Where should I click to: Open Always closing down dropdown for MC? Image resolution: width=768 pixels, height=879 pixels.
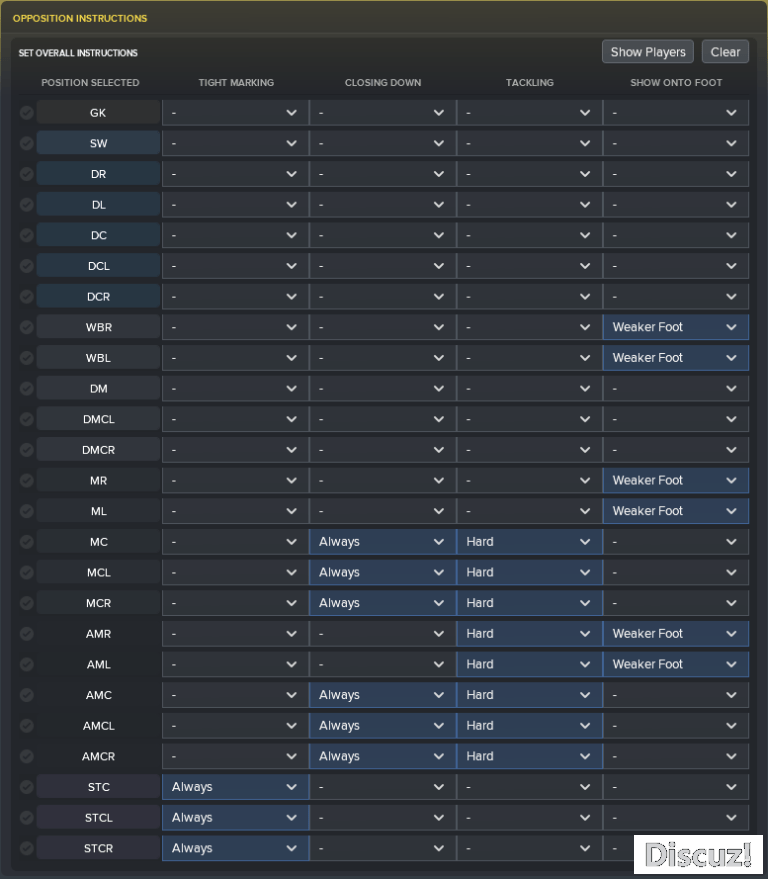pos(382,542)
